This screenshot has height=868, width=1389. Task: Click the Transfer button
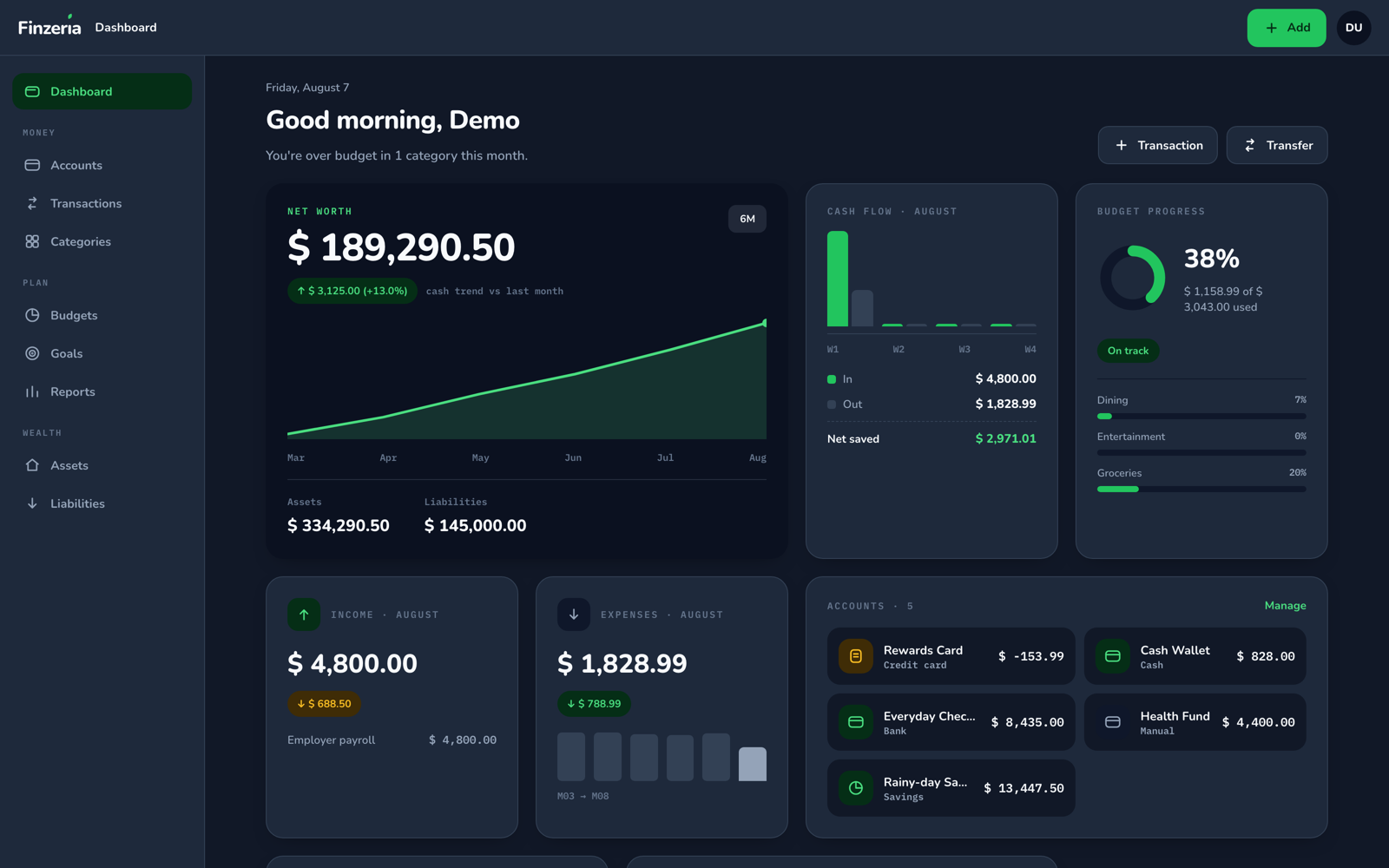click(x=1277, y=145)
